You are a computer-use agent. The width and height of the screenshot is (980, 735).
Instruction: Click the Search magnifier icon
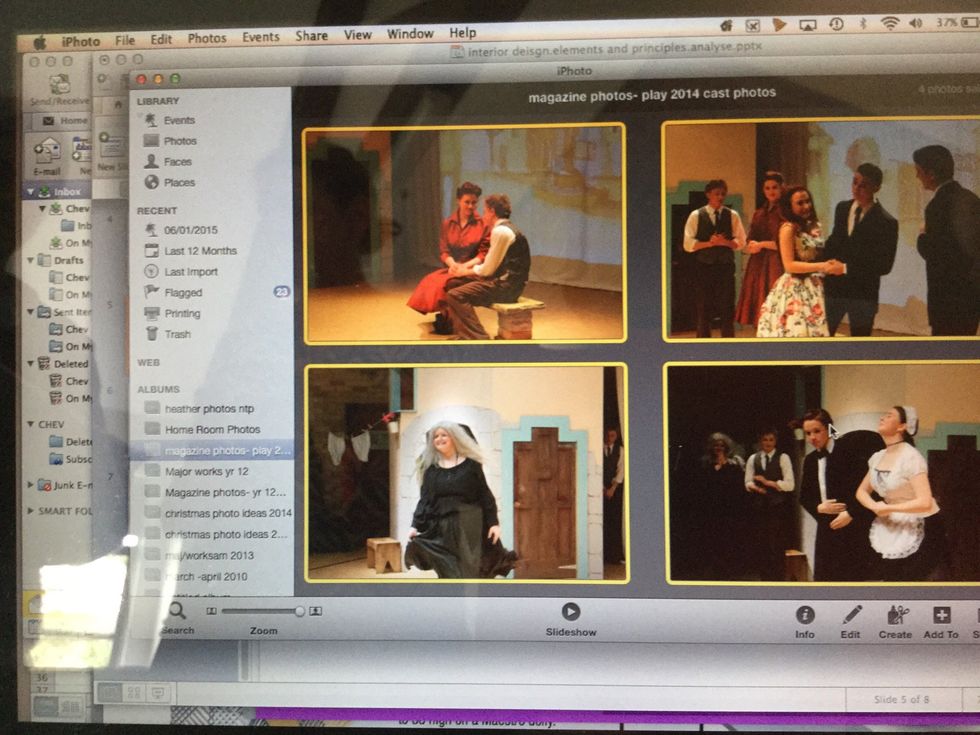177,612
